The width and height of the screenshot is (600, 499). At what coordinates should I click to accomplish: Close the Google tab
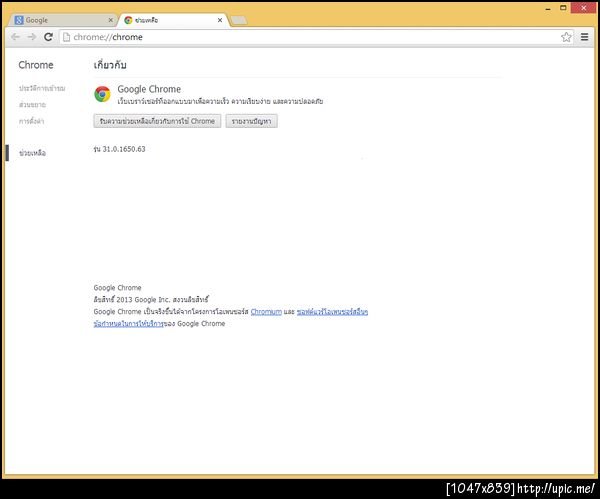[x=110, y=20]
